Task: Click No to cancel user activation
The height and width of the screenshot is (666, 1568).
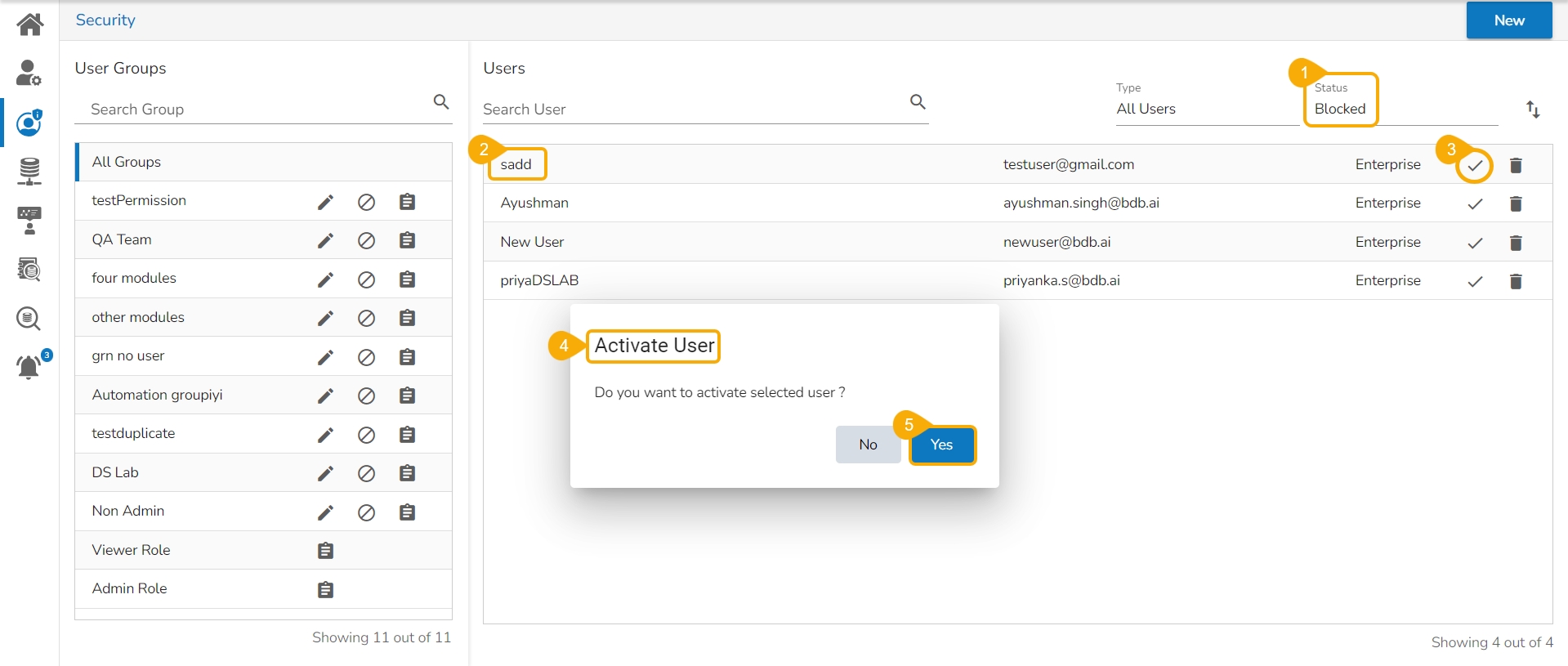Action: click(868, 445)
